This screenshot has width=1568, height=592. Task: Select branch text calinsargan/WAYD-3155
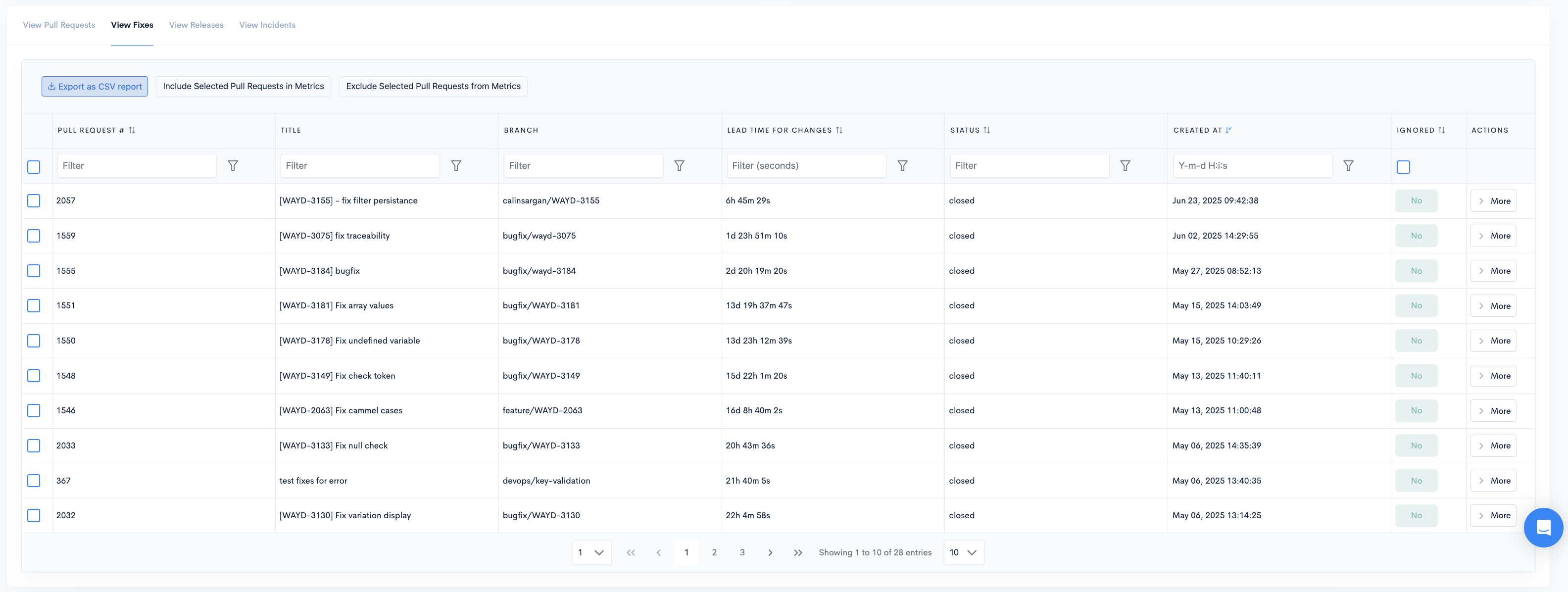[551, 201]
